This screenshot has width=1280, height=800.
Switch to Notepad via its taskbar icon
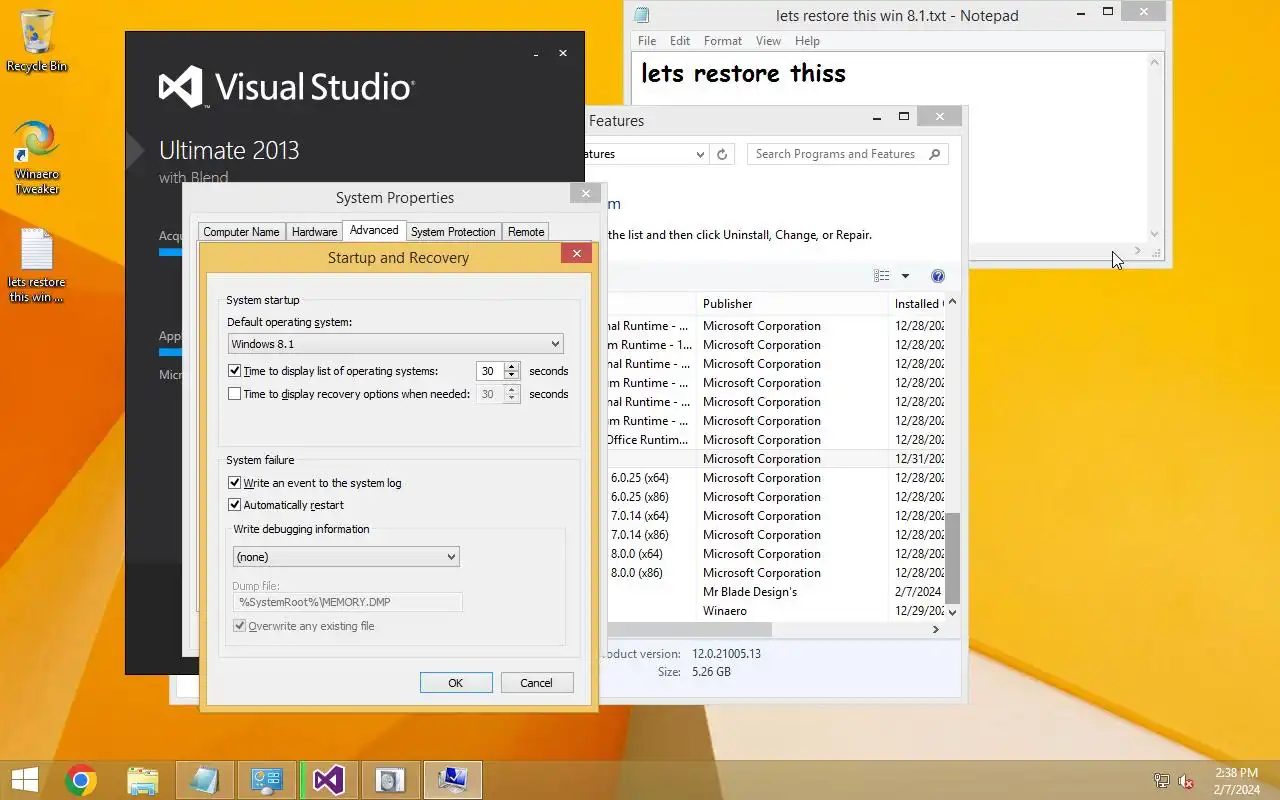pos(205,780)
